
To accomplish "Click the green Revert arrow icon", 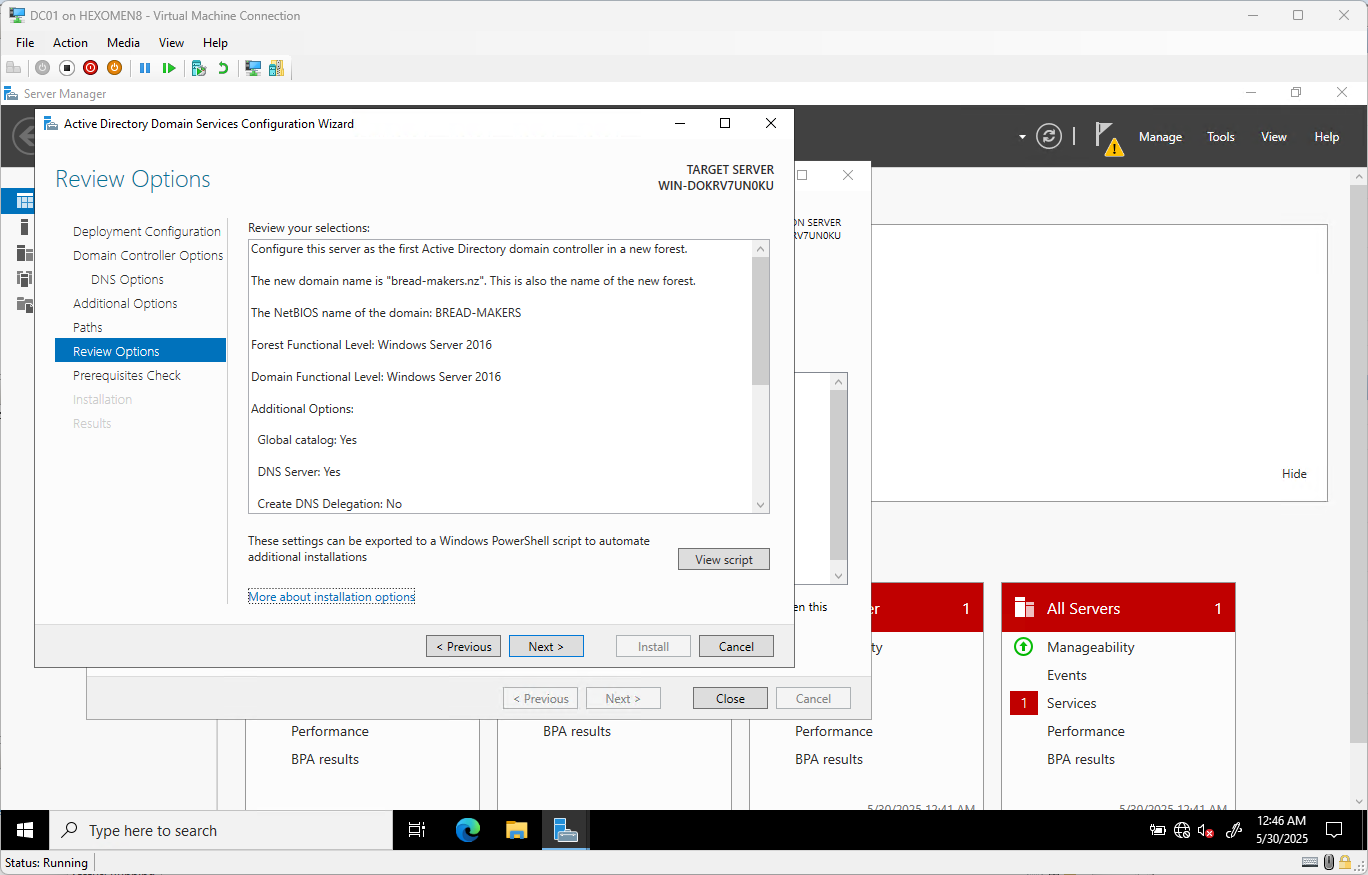I will tap(223, 68).
